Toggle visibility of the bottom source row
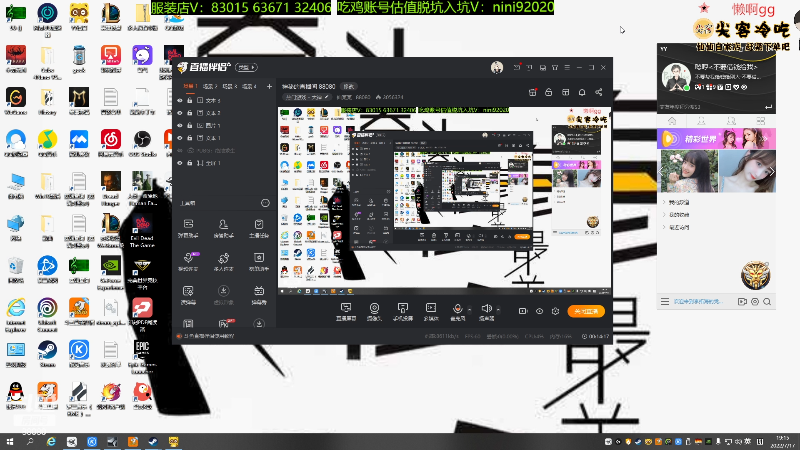Image resolution: width=800 pixels, height=450 pixels. [x=180, y=163]
